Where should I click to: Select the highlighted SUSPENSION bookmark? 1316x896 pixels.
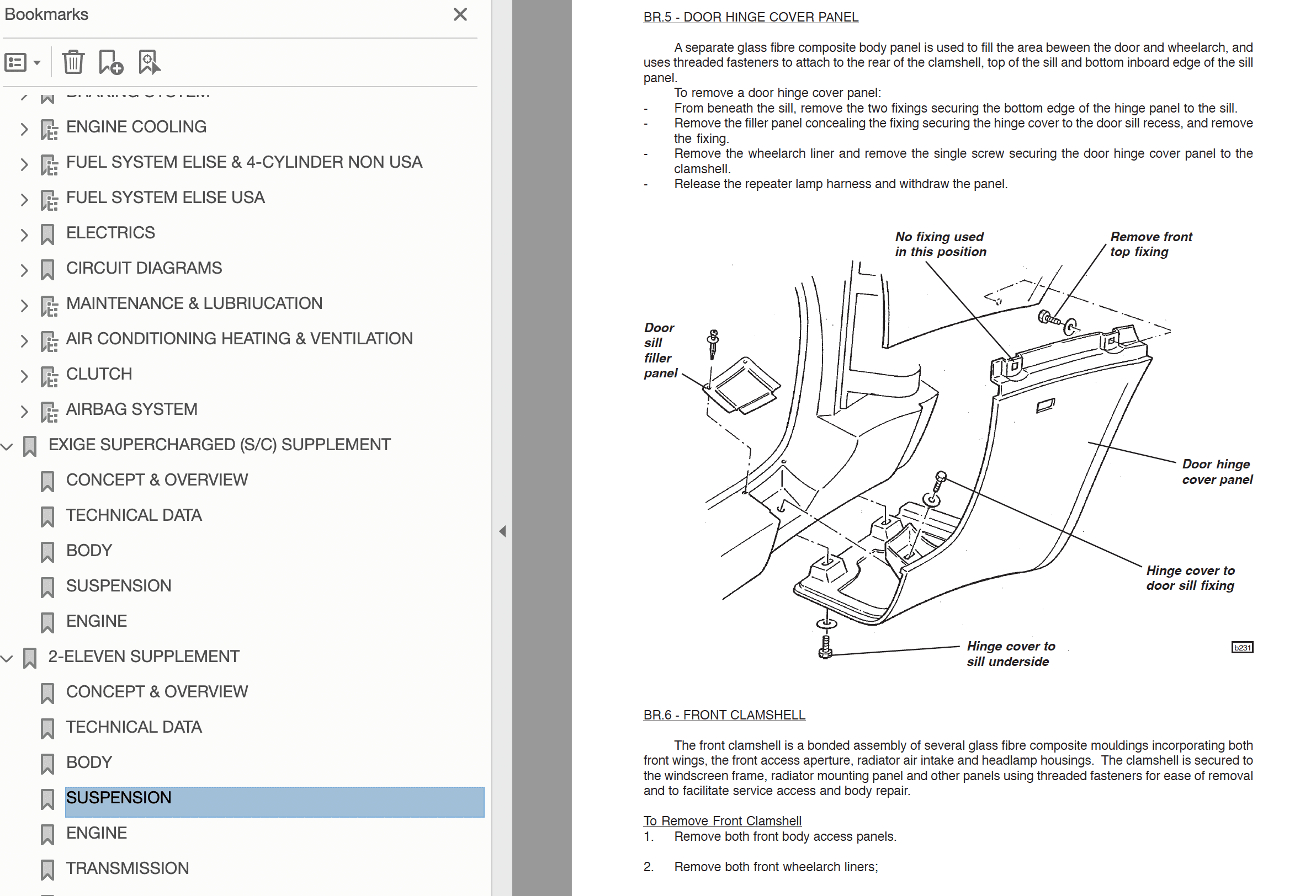[118, 797]
